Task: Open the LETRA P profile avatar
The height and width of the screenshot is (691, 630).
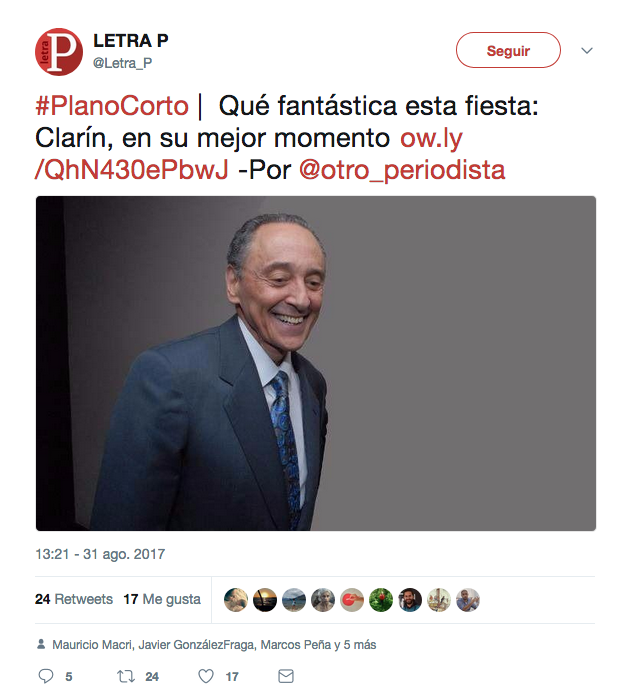Action: 59,52
